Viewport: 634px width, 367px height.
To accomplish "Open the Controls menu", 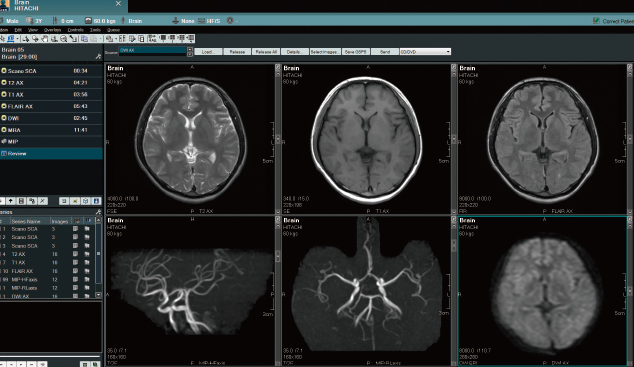I will (x=76, y=30).
